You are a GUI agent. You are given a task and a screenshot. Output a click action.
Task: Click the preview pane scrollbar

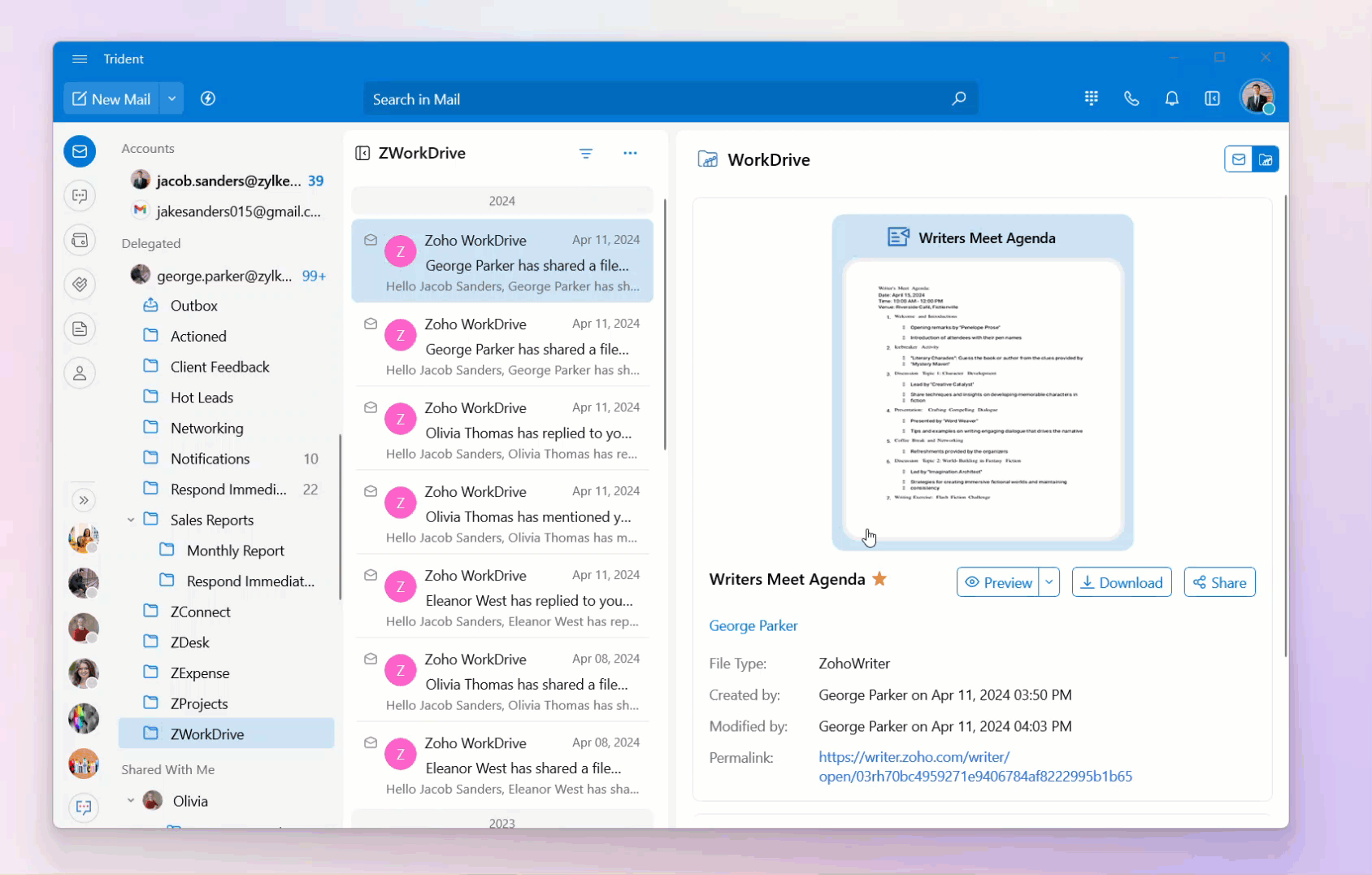click(x=1285, y=425)
